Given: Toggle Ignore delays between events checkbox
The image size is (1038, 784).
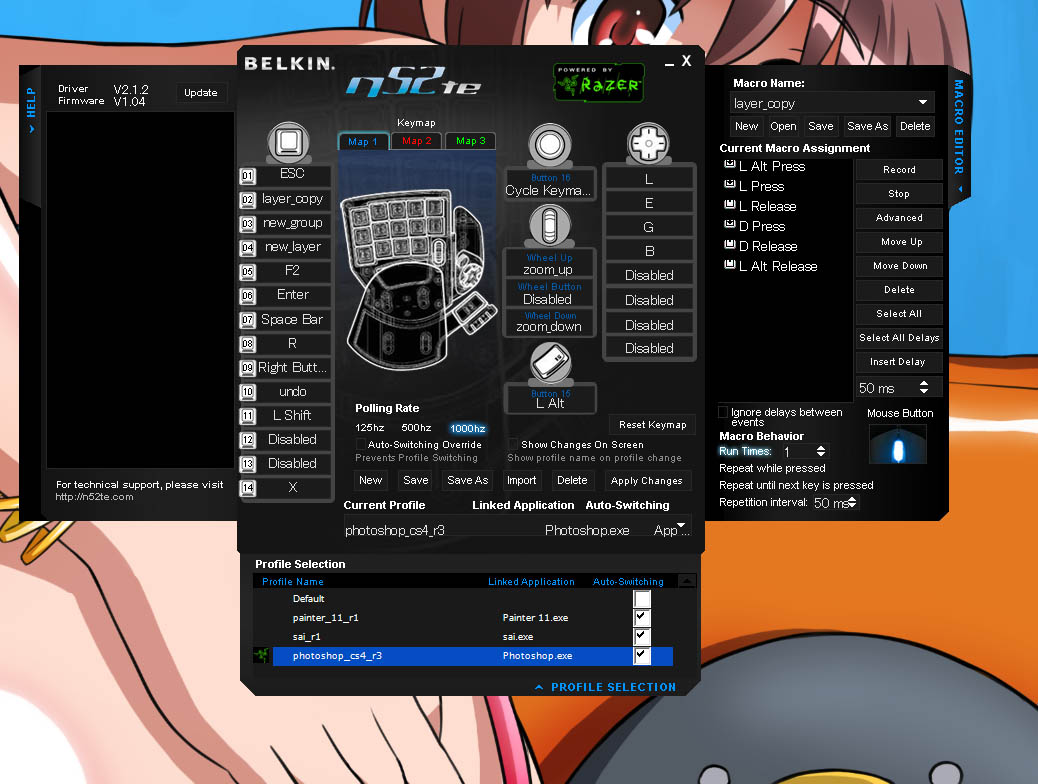Looking at the screenshot, I should (x=724, y=413).
